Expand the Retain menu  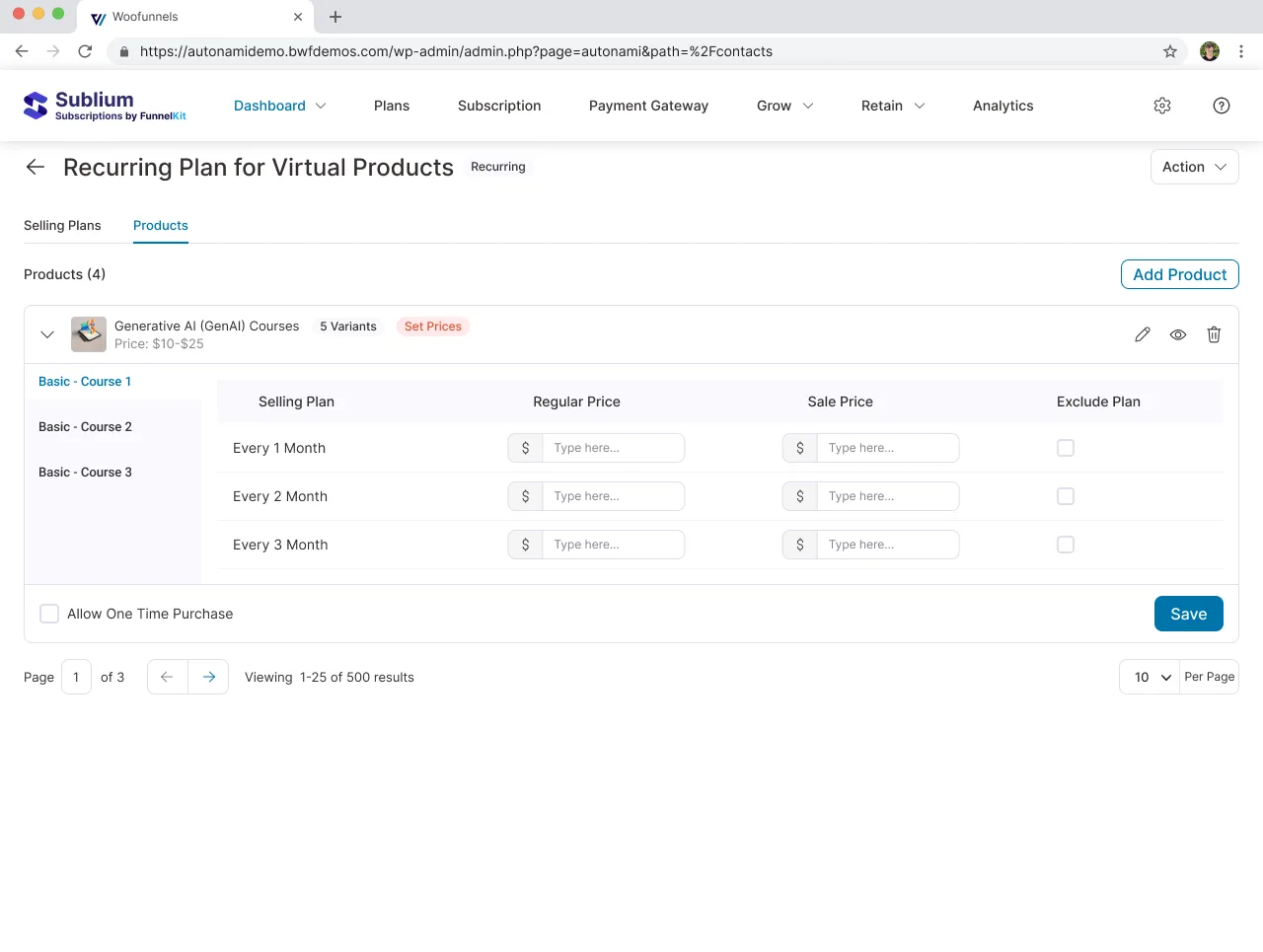point(893,106)
